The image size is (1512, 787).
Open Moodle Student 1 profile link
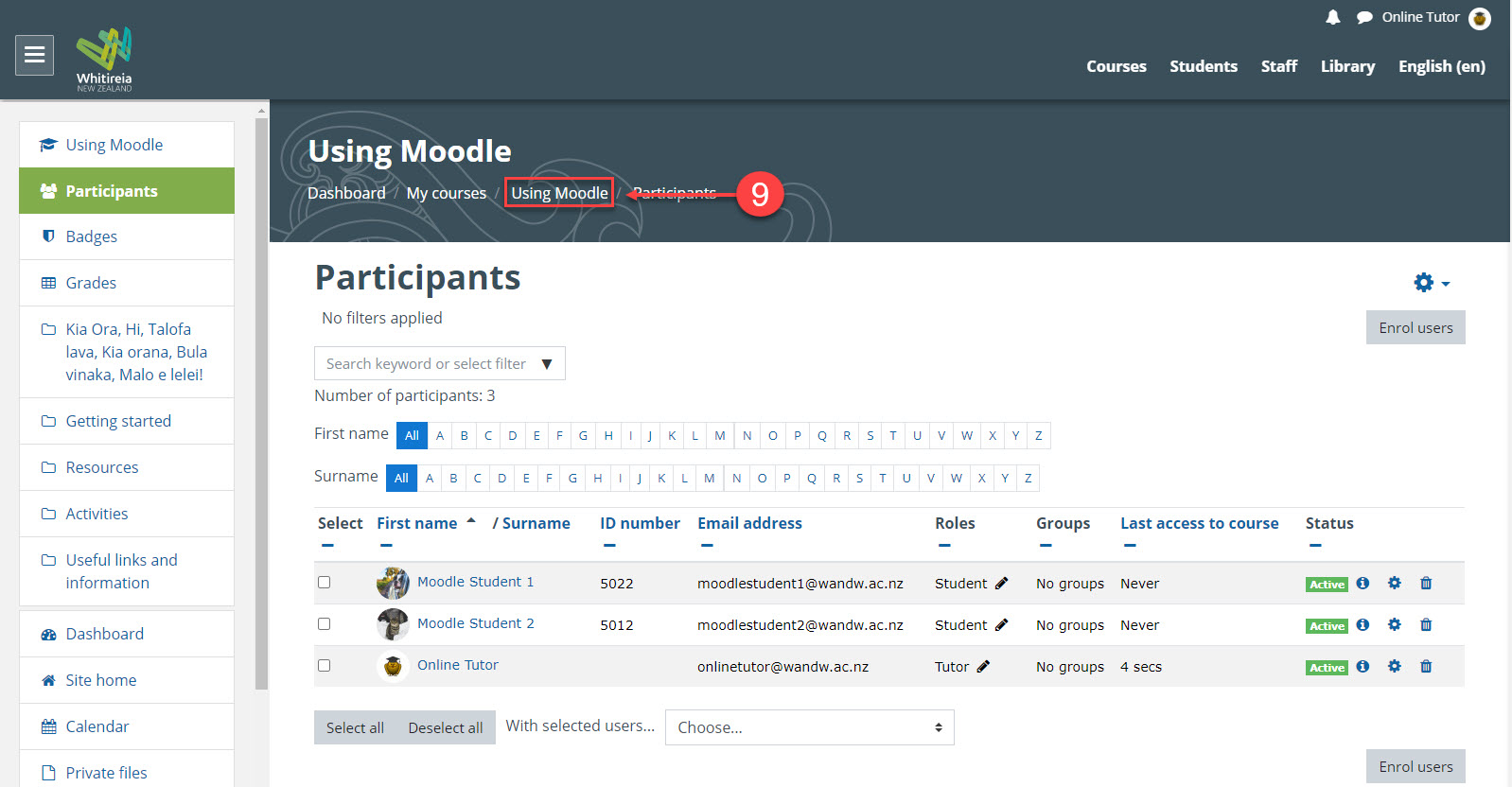[x=475, y=582]
